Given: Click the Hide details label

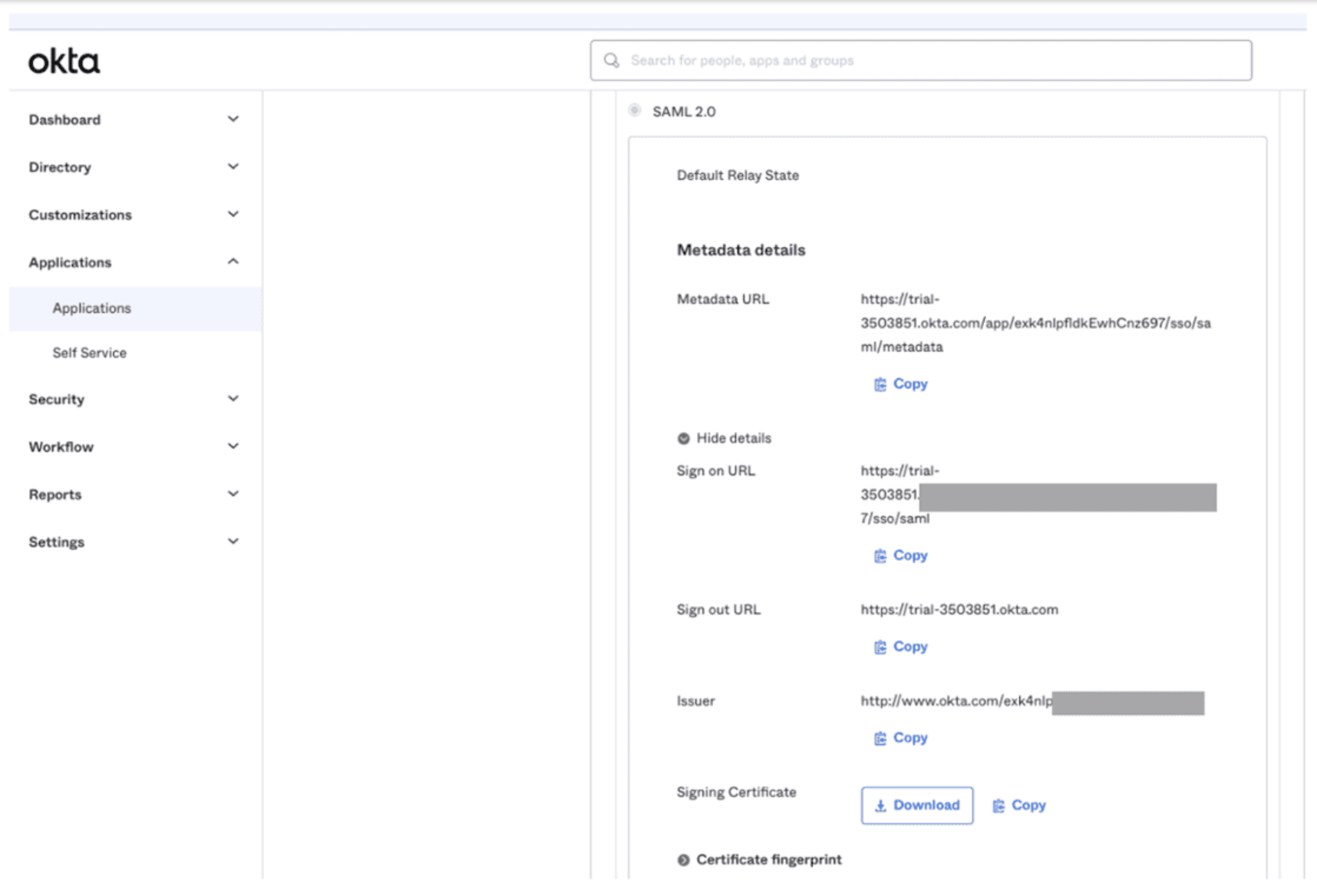Looking at the screenshot, I should coord(734,439).
